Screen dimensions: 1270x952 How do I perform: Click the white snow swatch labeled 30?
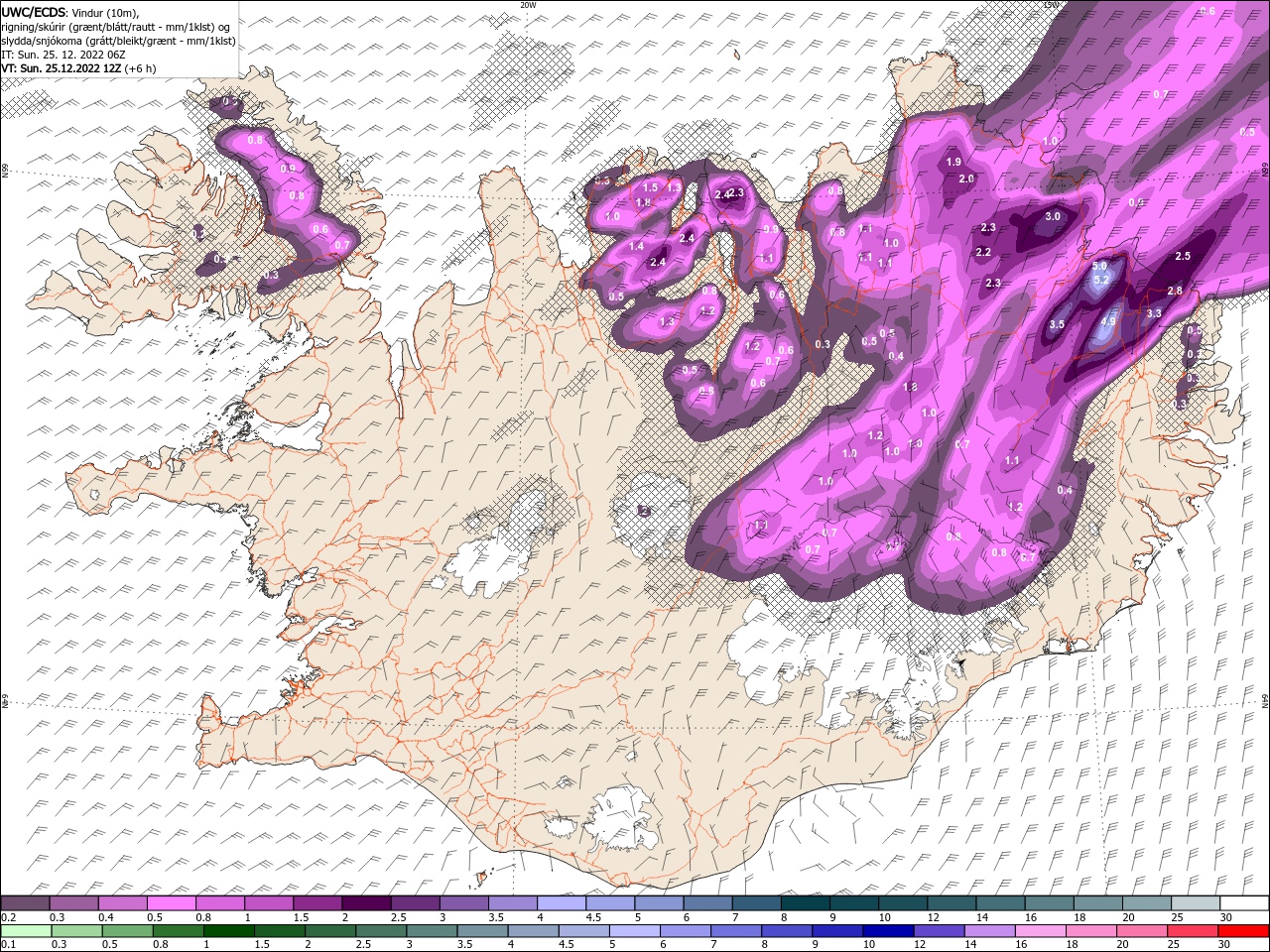(x=1244, y=903)
